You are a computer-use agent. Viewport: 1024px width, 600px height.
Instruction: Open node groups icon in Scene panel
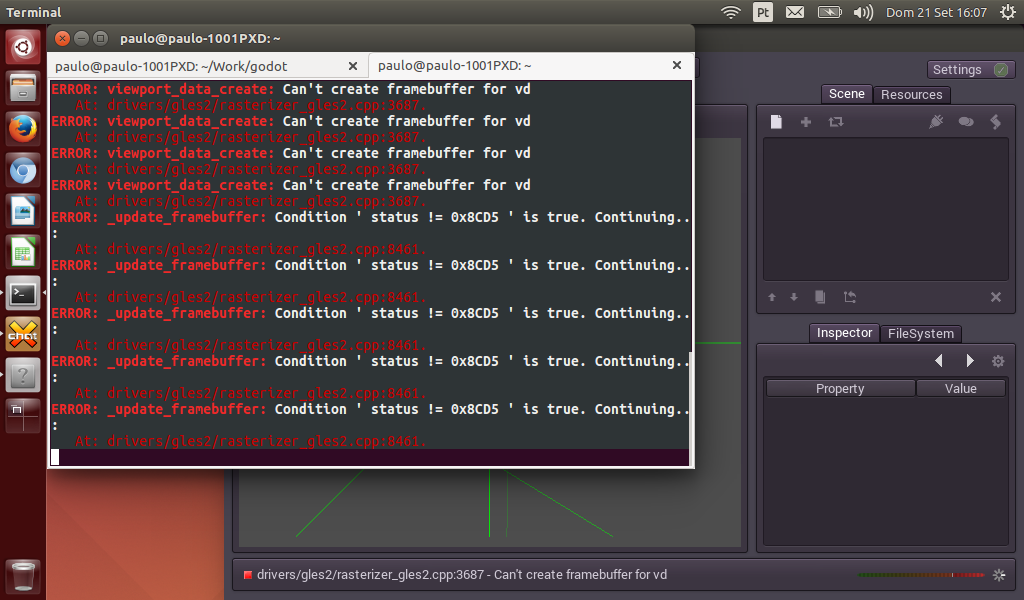pyautogui.click(x=966, y=122)
